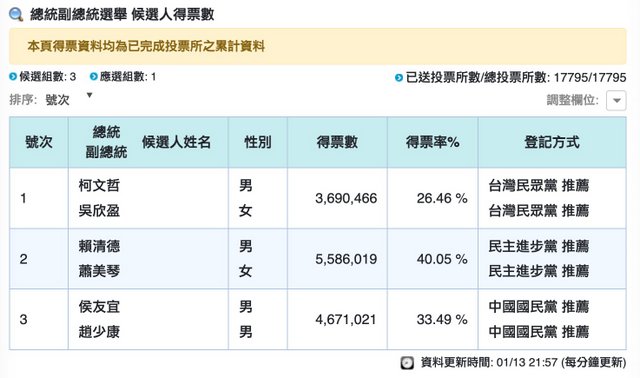Click the 17795/17795 polling station count
This screenshot has height=378, width=640.
[x=590, y=78]
